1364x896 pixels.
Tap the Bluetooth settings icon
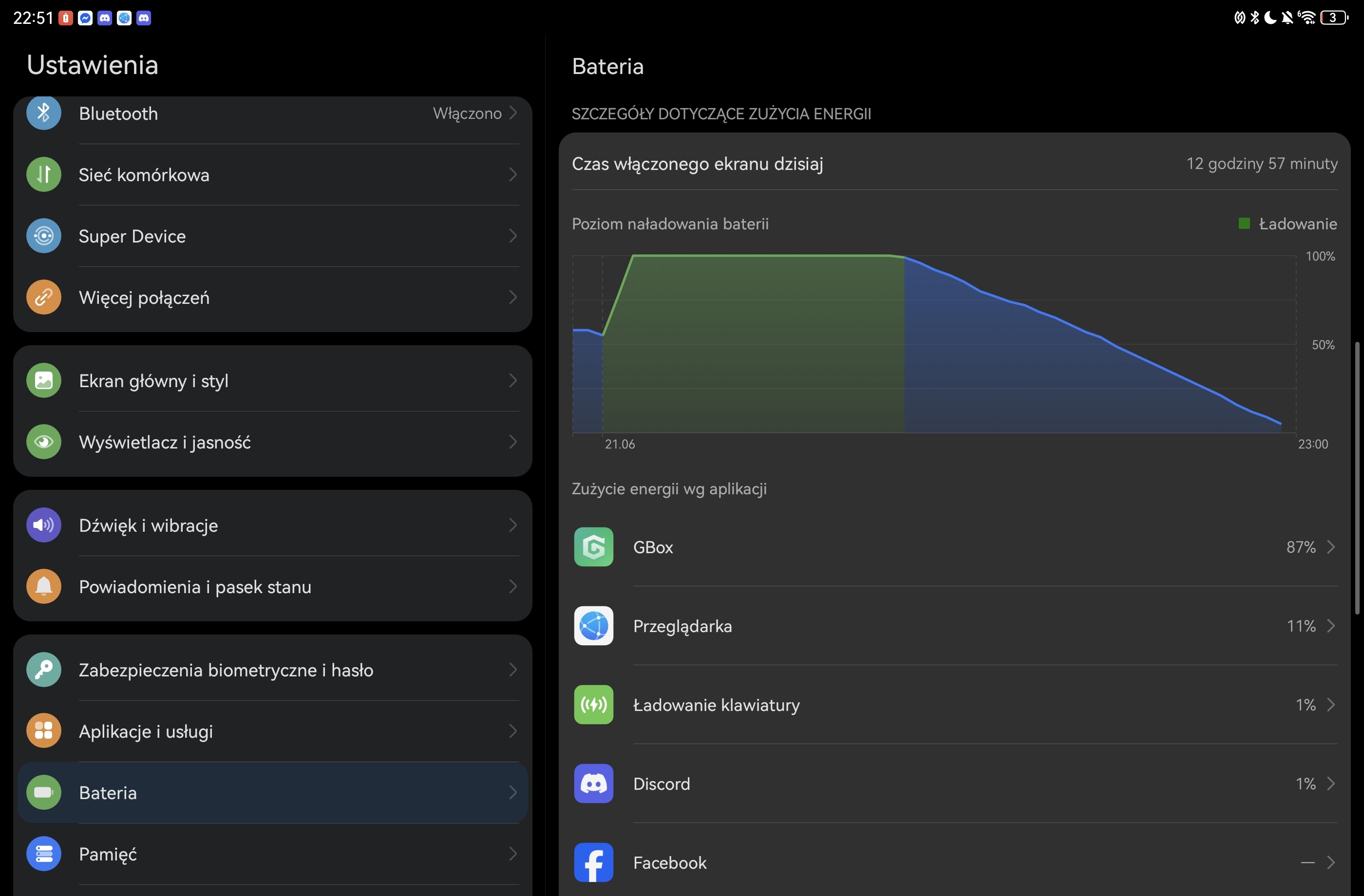(43, 113)
